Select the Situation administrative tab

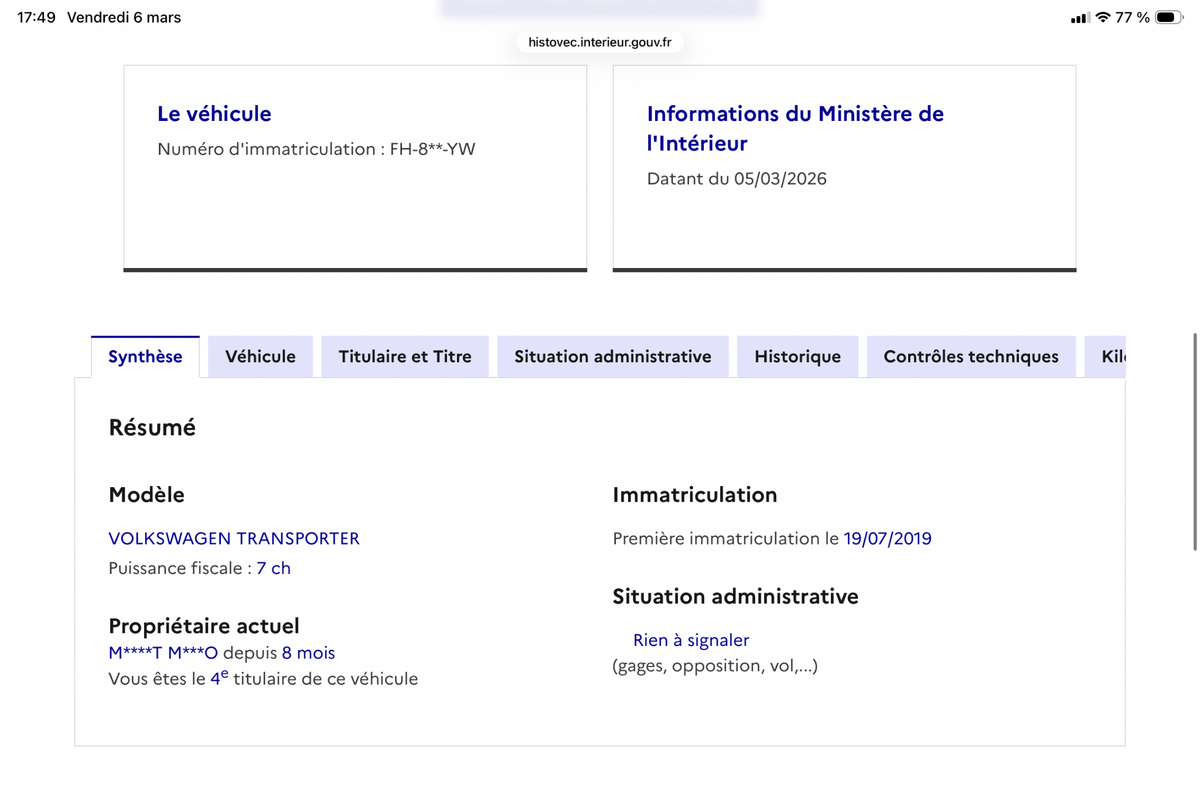point(613,357)
